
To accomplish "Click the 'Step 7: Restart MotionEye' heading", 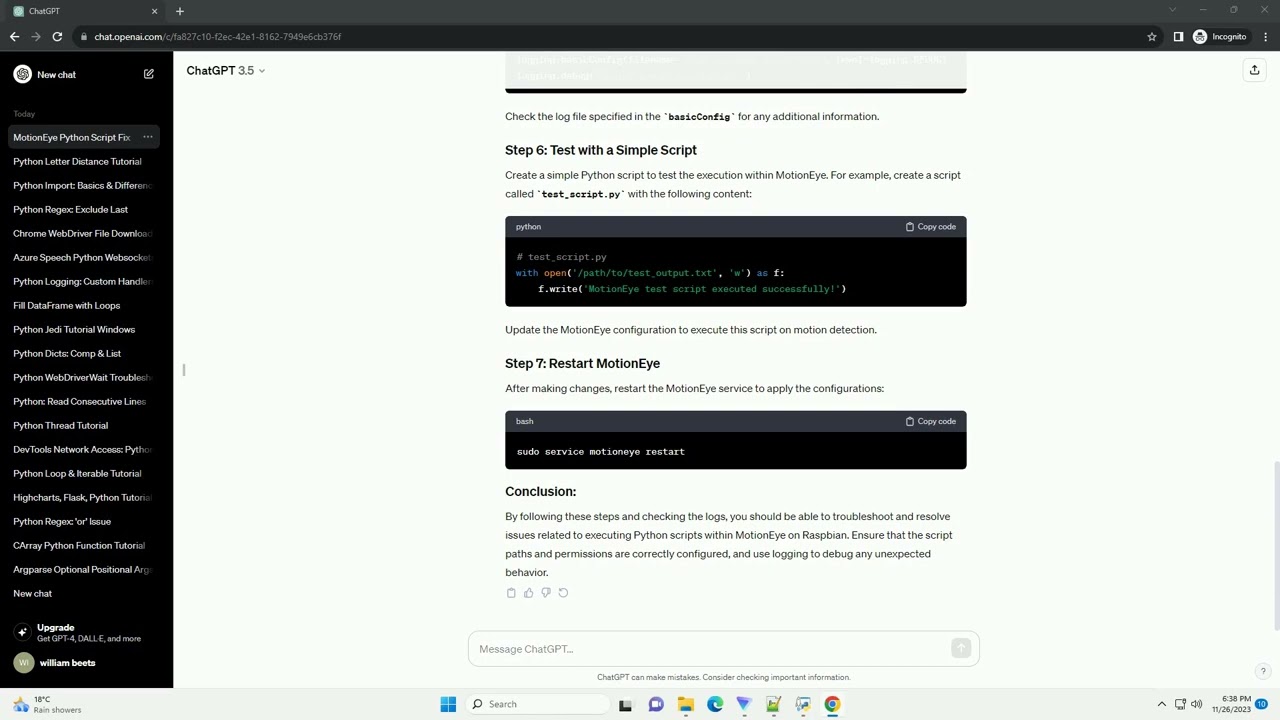I will tap(582, 364).
